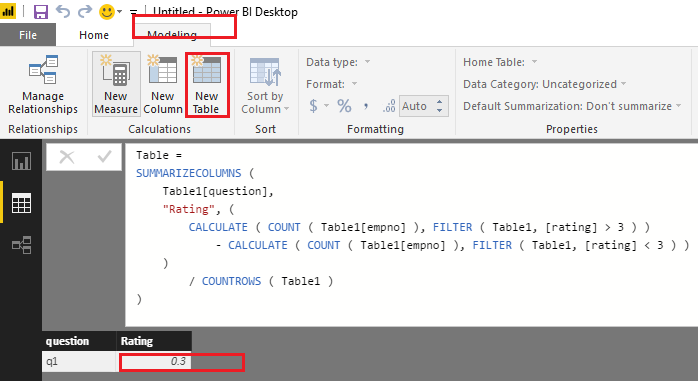Viewport: 698px width, 381px height.
Task: Increase decimal places with up stepper
Action: click(440, 102)
